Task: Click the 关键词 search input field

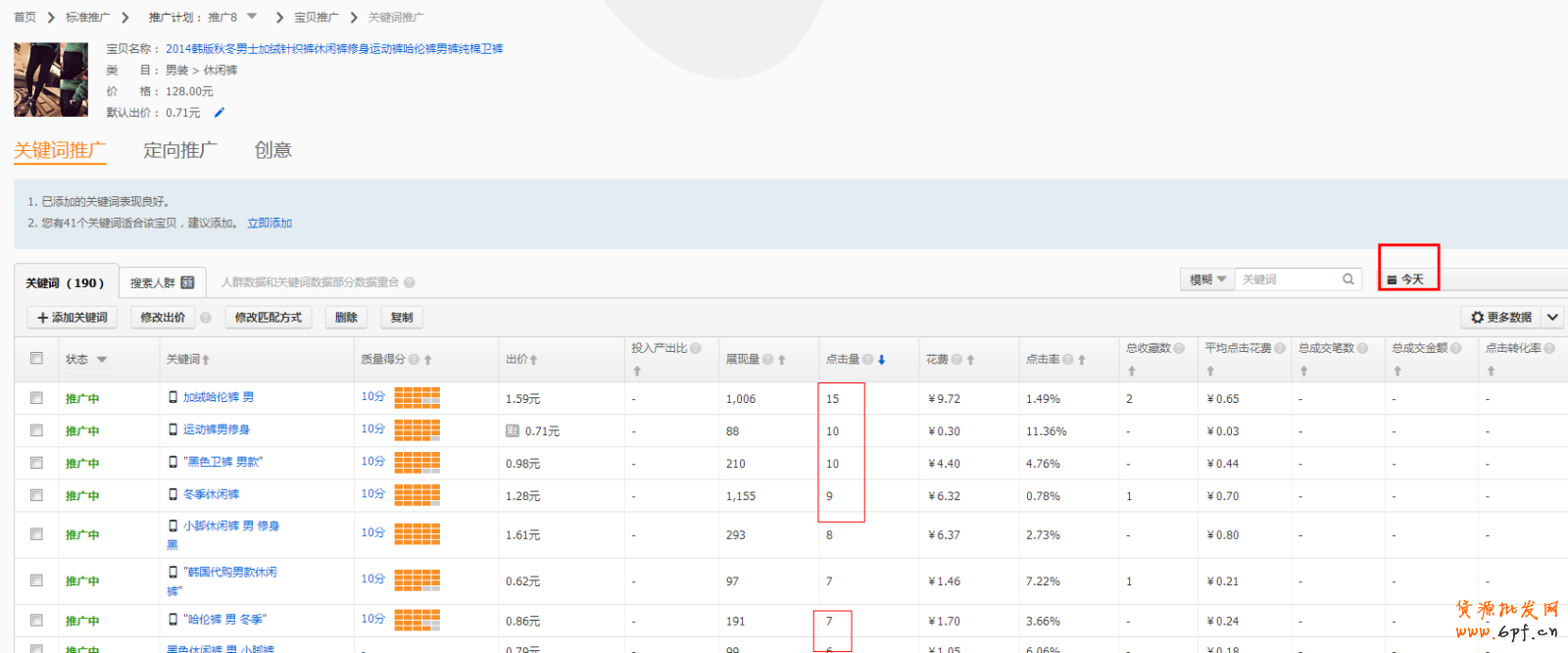Action: coord(1289,279)
